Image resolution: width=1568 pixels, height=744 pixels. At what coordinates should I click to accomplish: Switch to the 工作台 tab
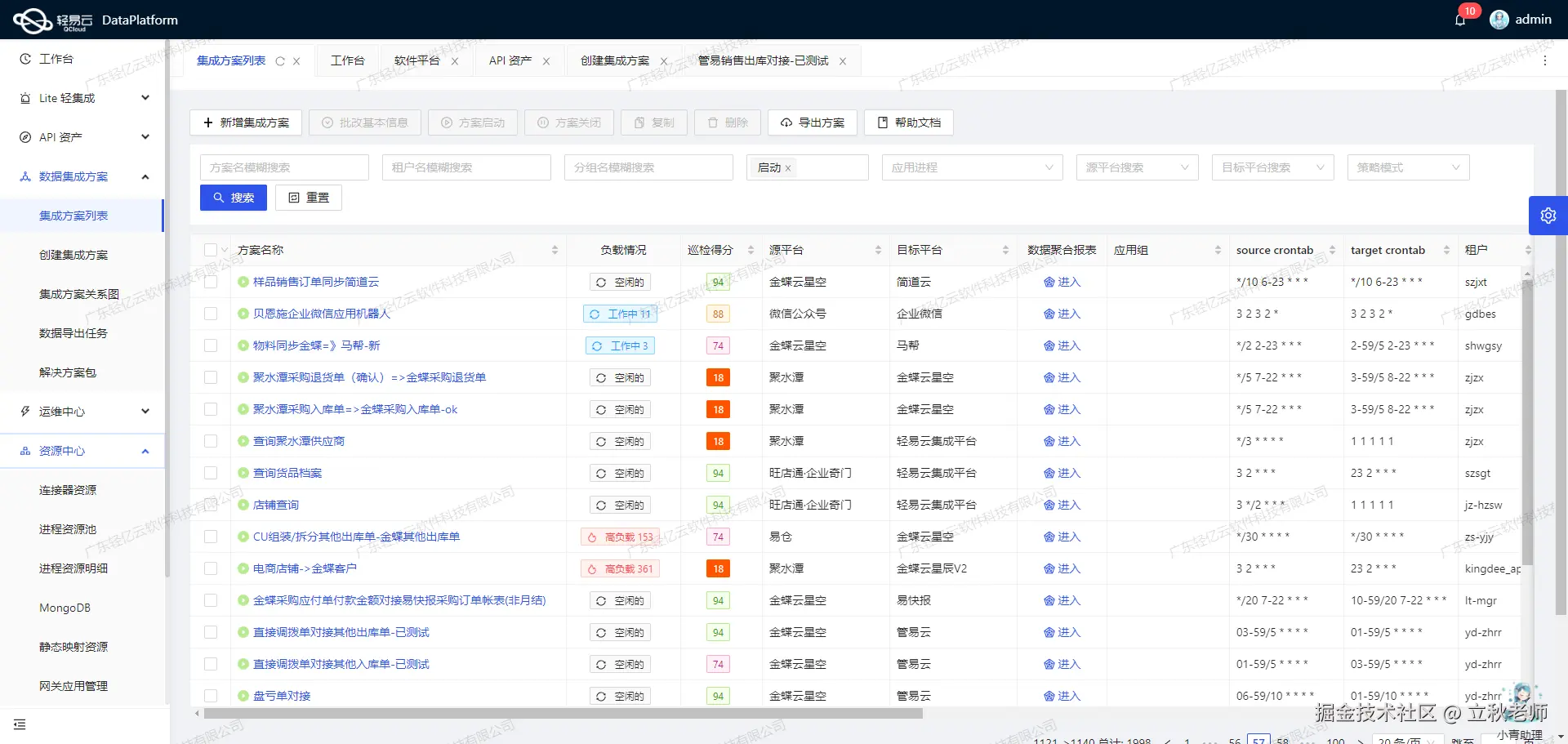tap(347, 60)
